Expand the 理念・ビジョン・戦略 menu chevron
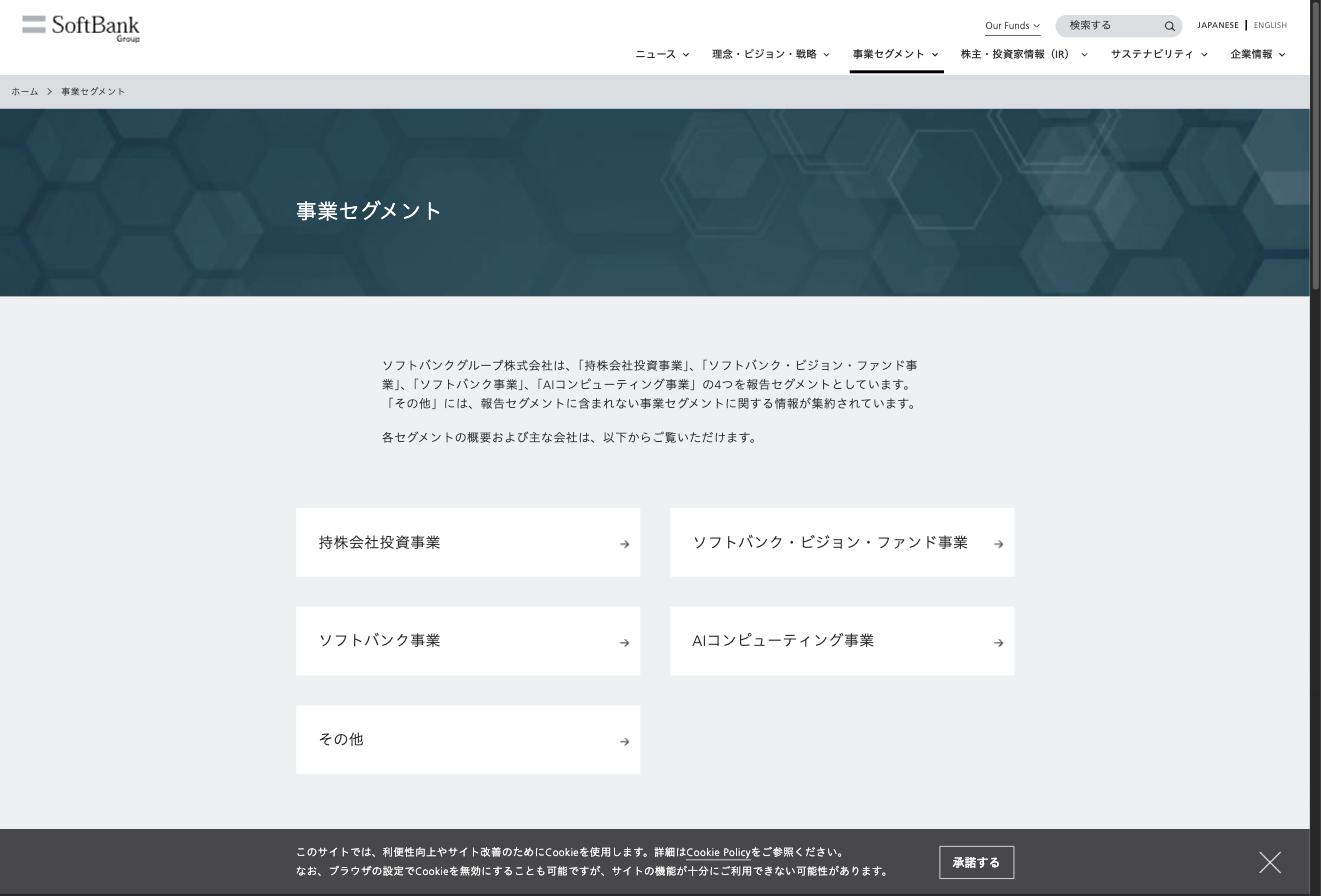Image resolution: width=1321 pixels, height=896 pixels. (826, 55)
